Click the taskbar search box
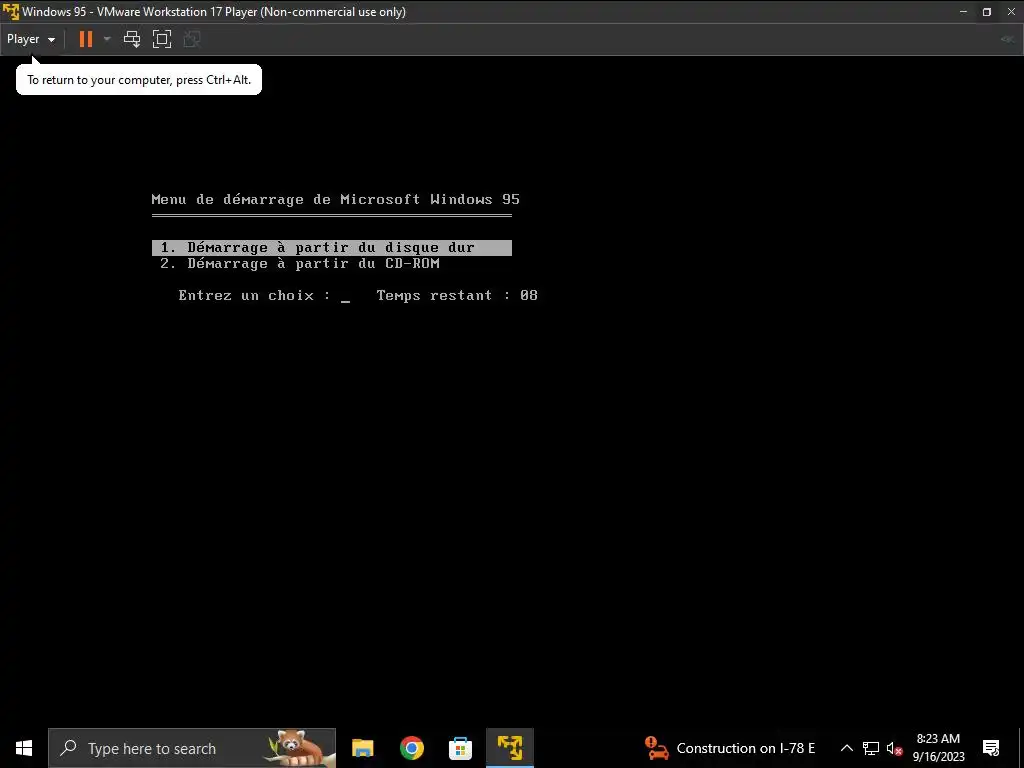The image size is (1024, 768). click(x=192, y=748)
